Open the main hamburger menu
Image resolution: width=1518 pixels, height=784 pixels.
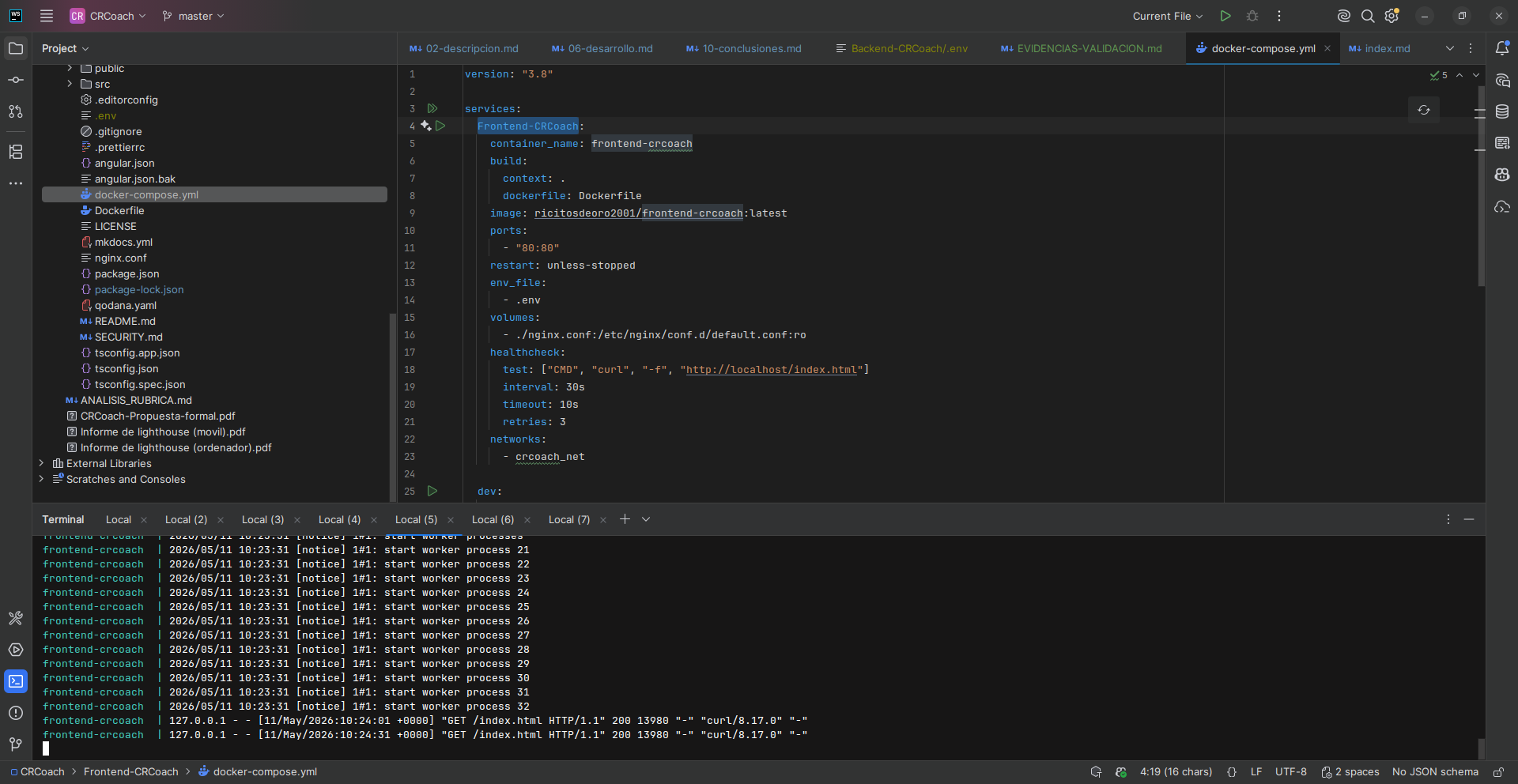[x=47, y=16]
